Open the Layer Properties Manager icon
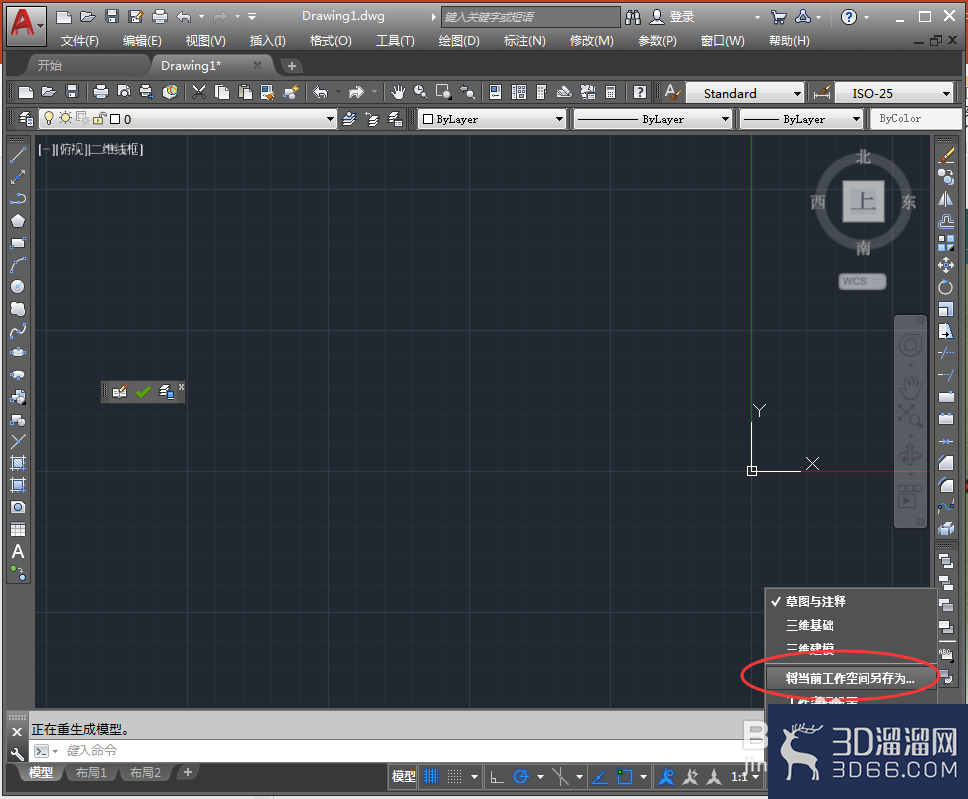 pyautogui.click(x=26, y=119)
